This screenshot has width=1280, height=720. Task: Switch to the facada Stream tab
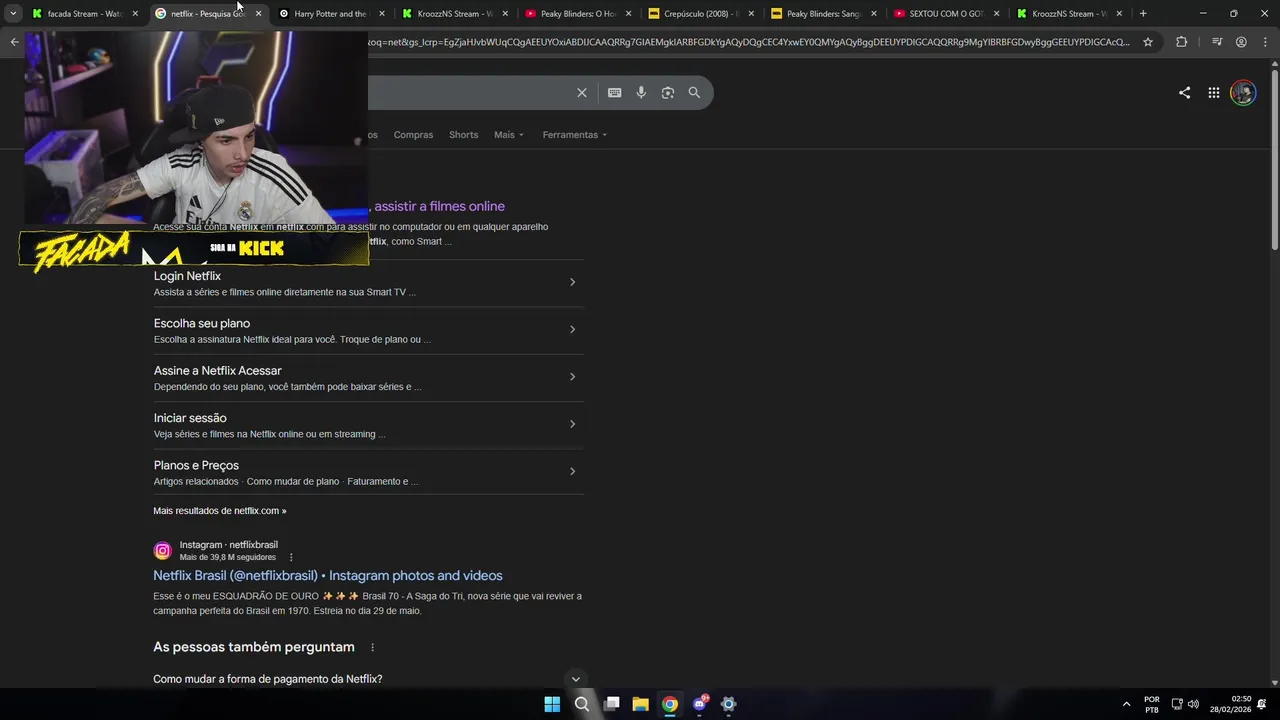(85, 14)
